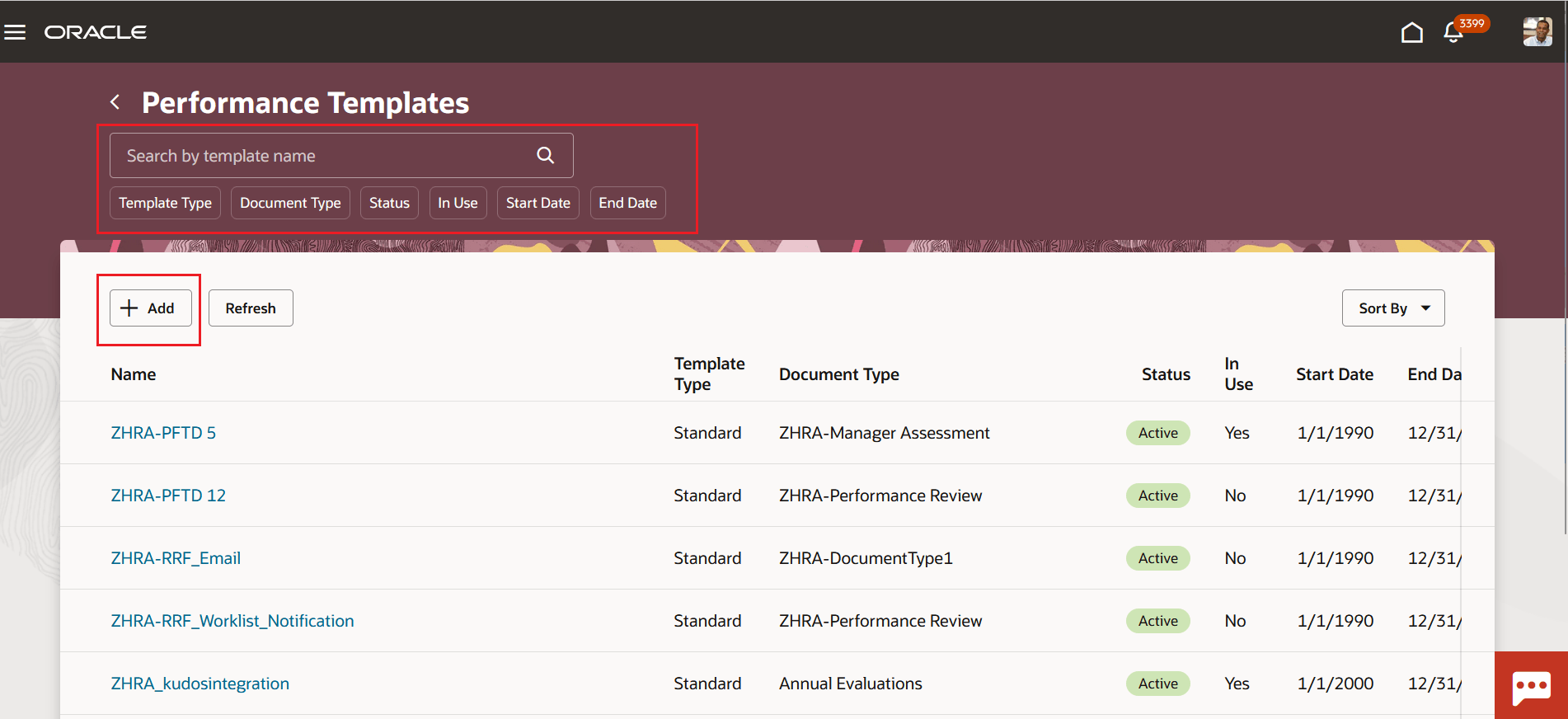
Task: Expand the Sort By dropdown
Action: [x=1392, y=308]
